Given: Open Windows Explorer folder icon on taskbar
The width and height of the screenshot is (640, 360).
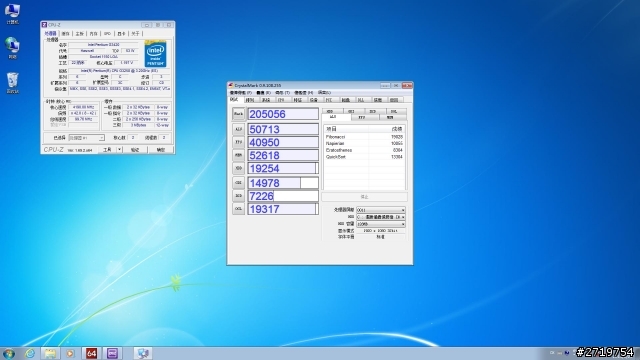Looking at the screenshot, I should 50,353.
